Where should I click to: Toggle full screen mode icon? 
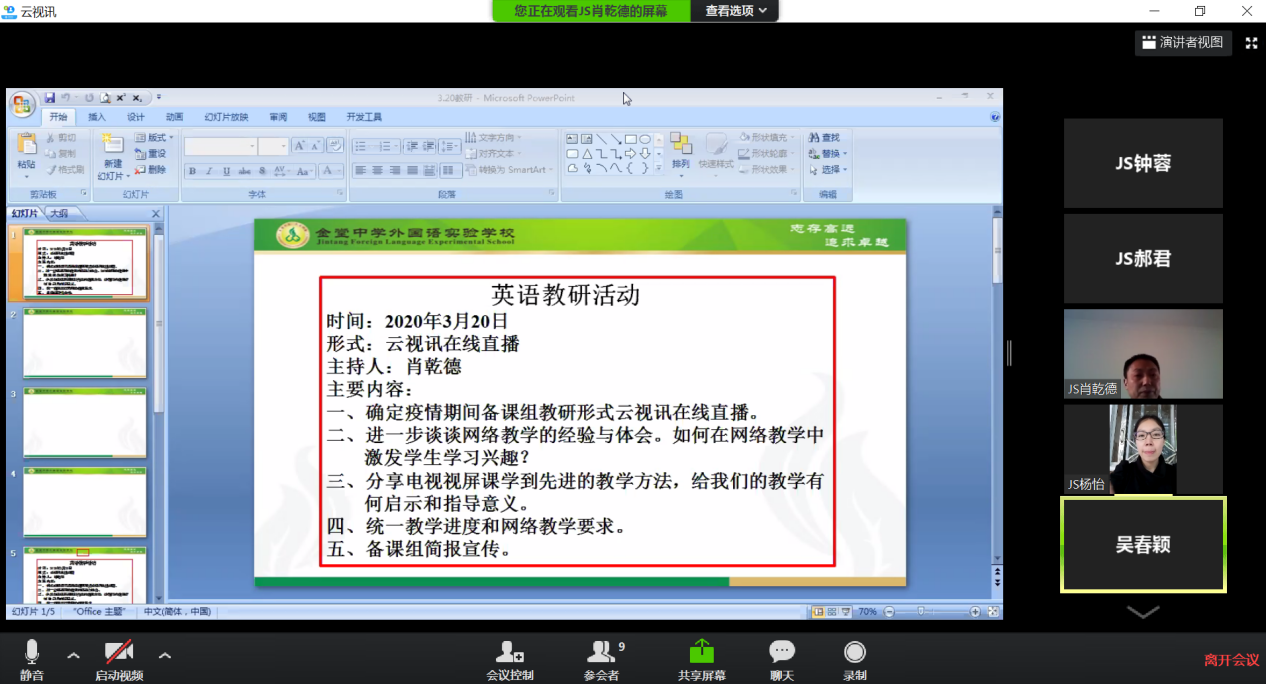coord(1250,42)
